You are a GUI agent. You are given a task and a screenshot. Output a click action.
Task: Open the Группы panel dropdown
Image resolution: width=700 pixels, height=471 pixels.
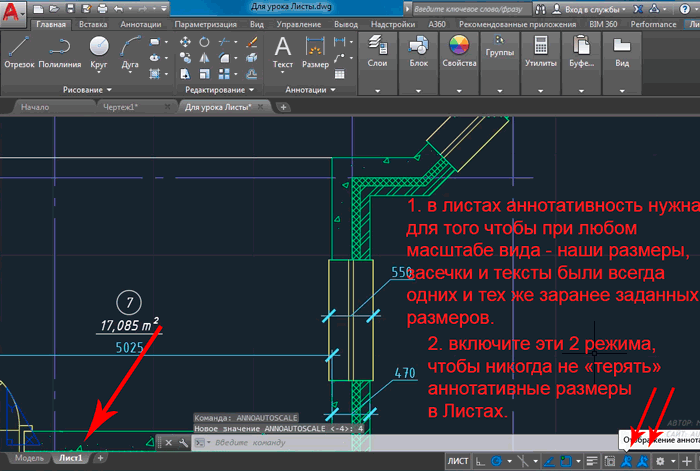(x=500, y=91)
